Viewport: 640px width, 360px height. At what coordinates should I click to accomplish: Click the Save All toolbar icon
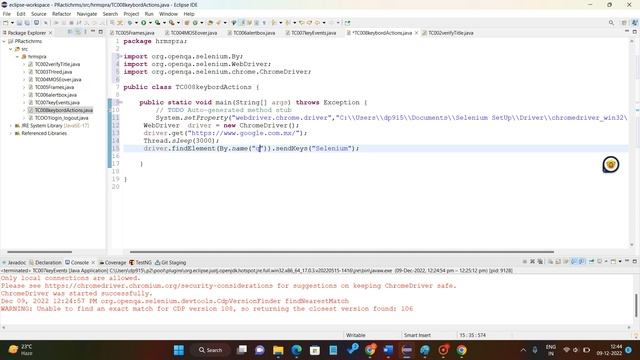(27, 23)
